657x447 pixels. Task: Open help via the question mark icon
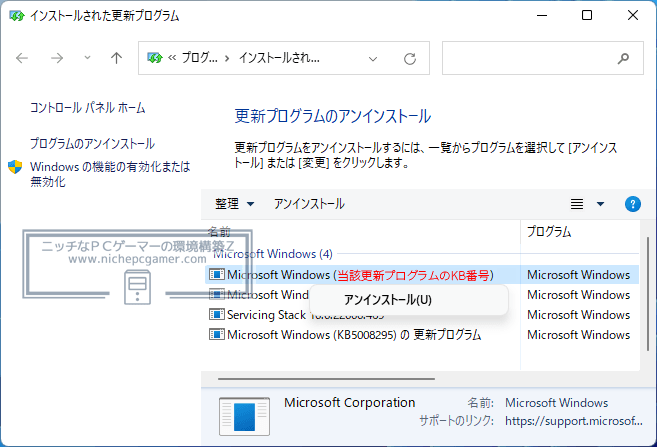[x=632, y=204]
